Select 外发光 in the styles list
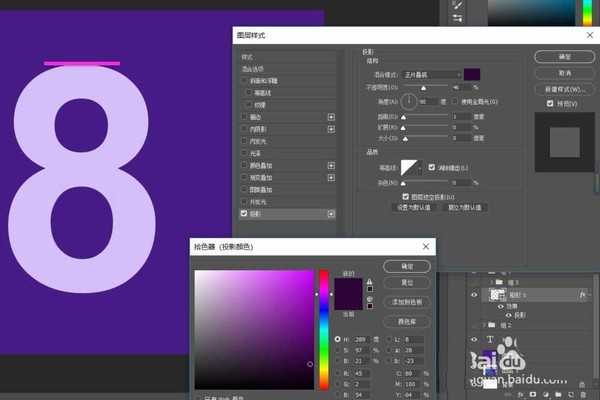The width and height of the screenshot is (600, 400). pyautogui.click(x=260, y=201)
